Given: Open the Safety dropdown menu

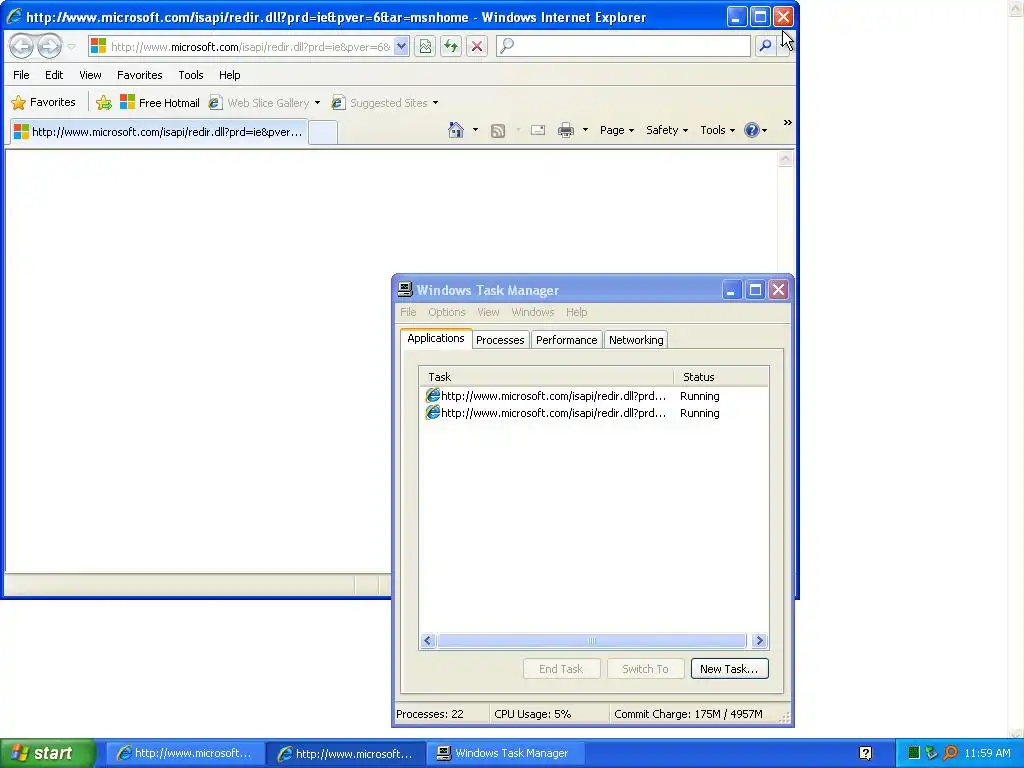Looking at the screenshot, I should [x=667, y=130].
